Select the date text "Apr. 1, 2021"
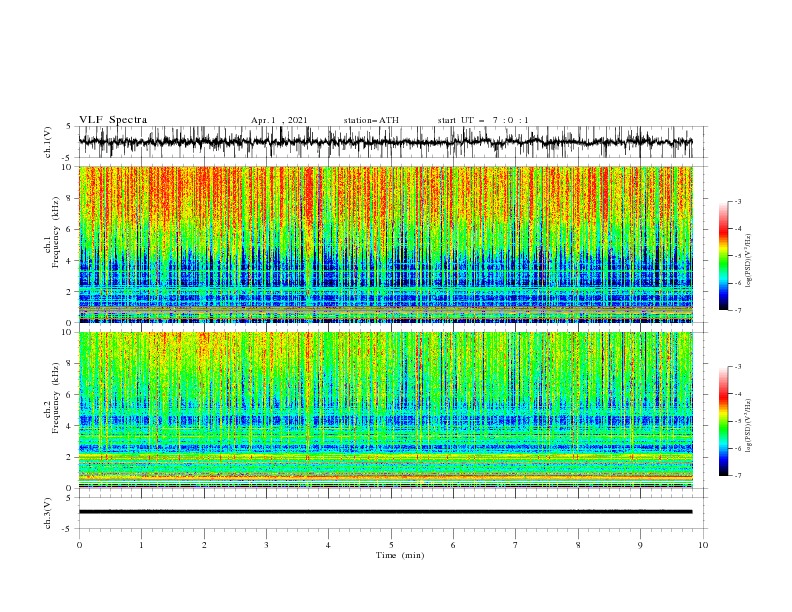The height and width of the screenshot is (612, 792). (x=279, y=120)
